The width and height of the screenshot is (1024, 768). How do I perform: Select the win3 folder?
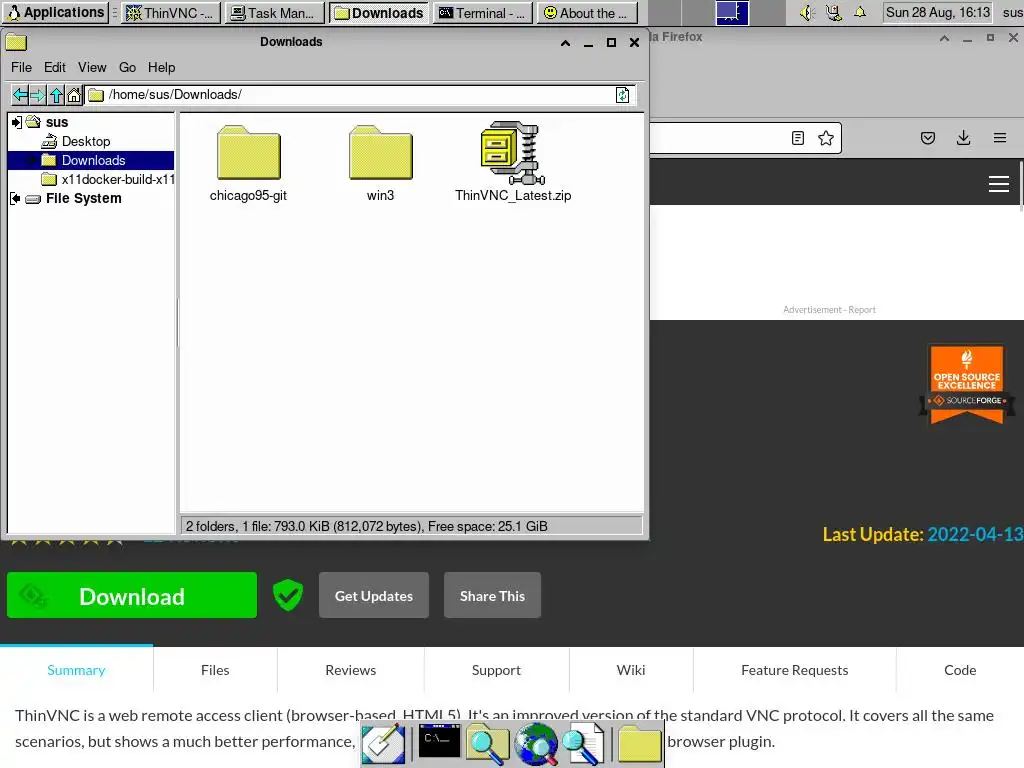pos(380,163)
